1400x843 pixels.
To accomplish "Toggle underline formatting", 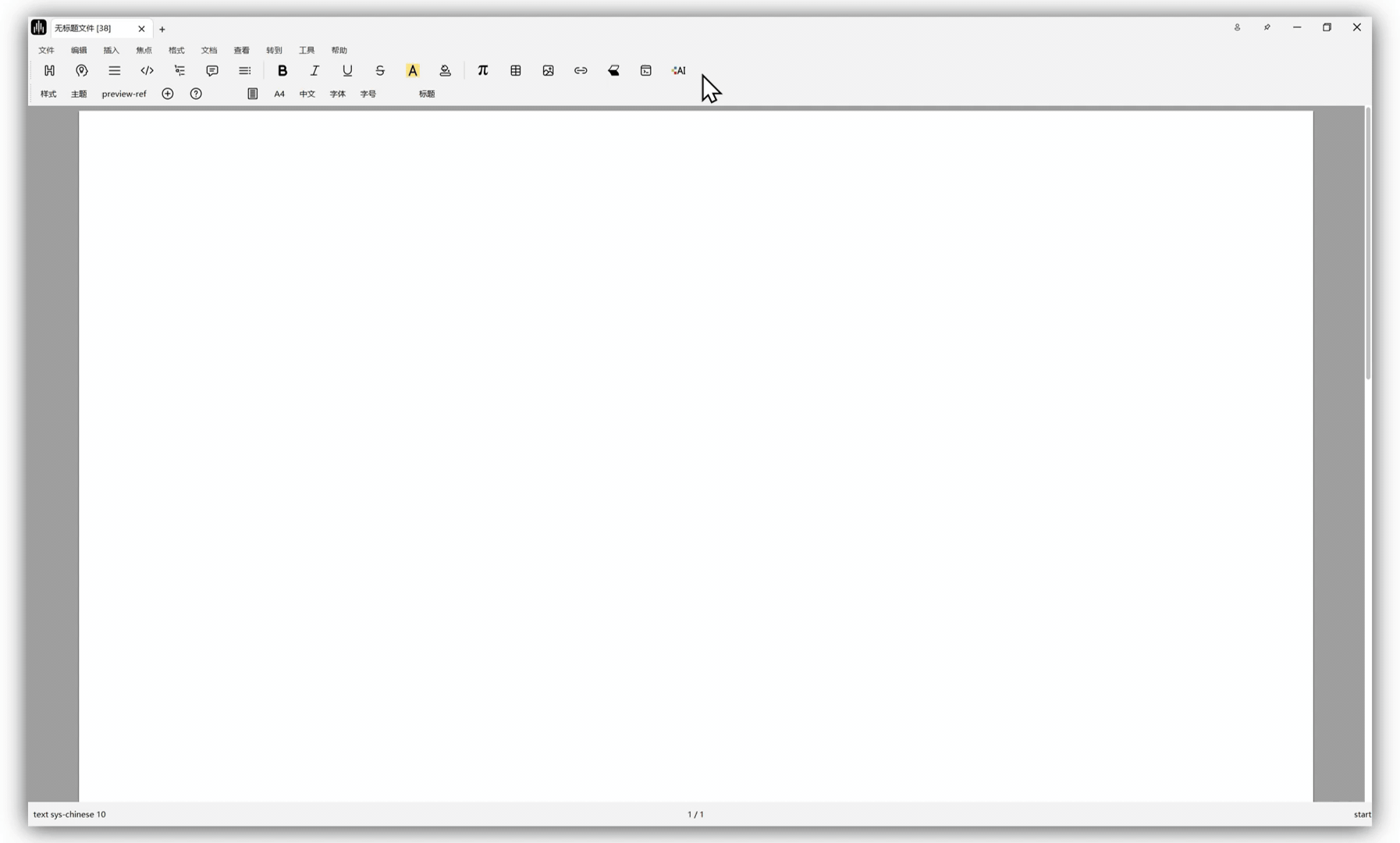I will pos(347,70).
